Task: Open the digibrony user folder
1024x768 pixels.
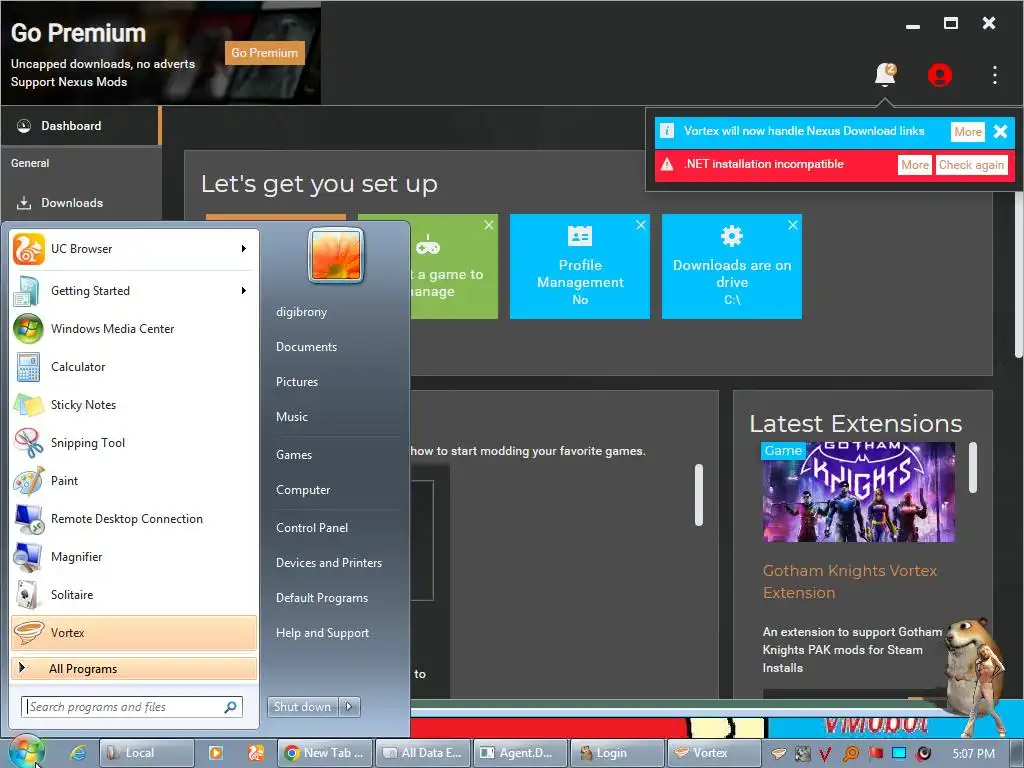Action: click(301, 312)
